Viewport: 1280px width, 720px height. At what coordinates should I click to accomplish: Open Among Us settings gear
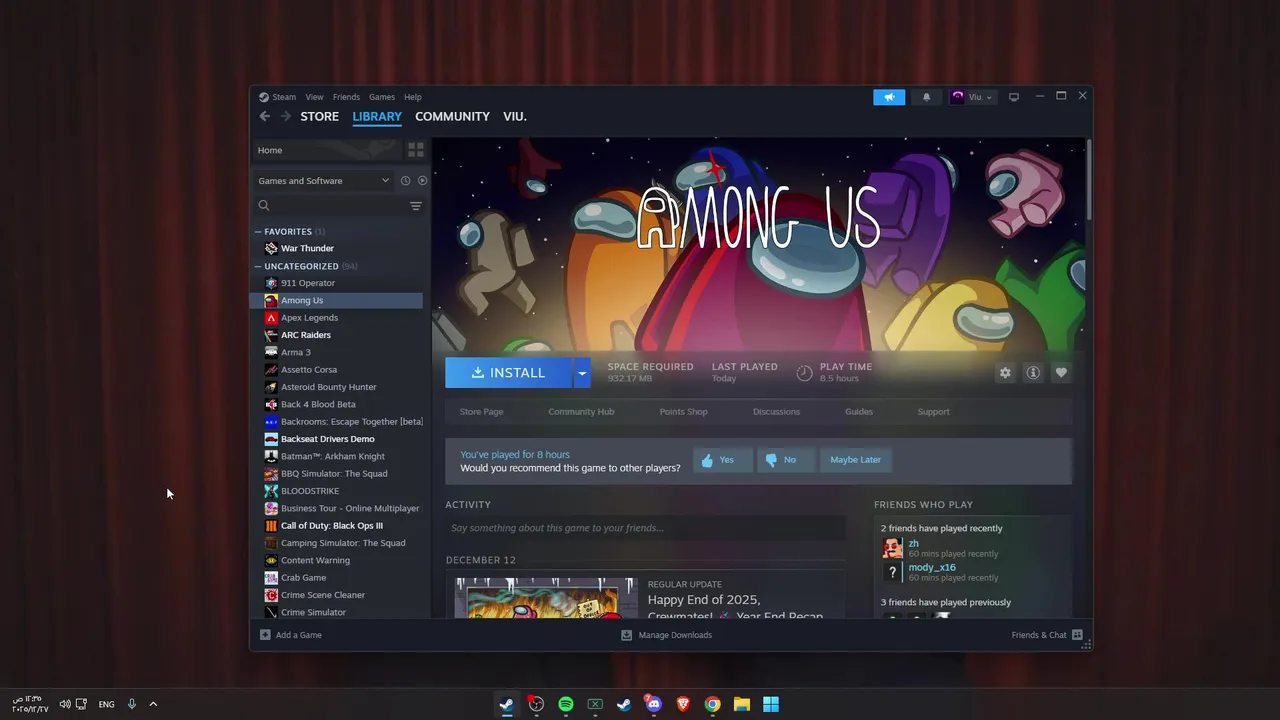[1005, 373]
